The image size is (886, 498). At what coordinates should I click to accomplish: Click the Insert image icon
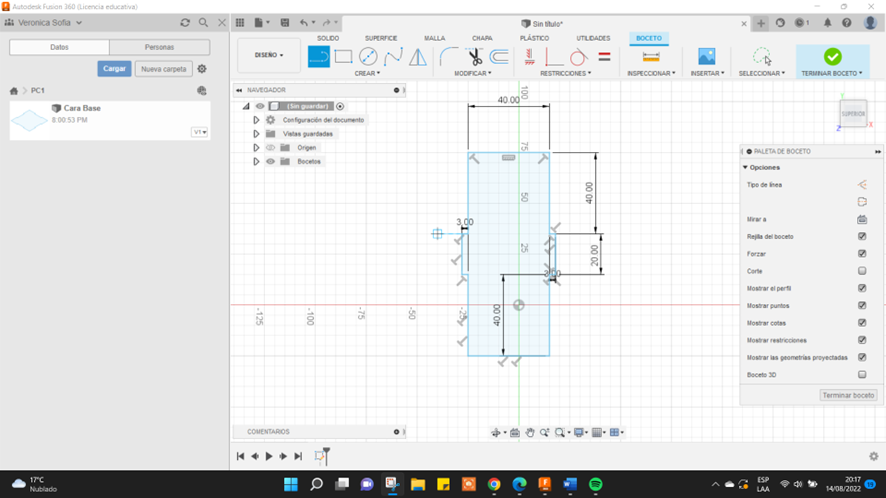point(706,57)
